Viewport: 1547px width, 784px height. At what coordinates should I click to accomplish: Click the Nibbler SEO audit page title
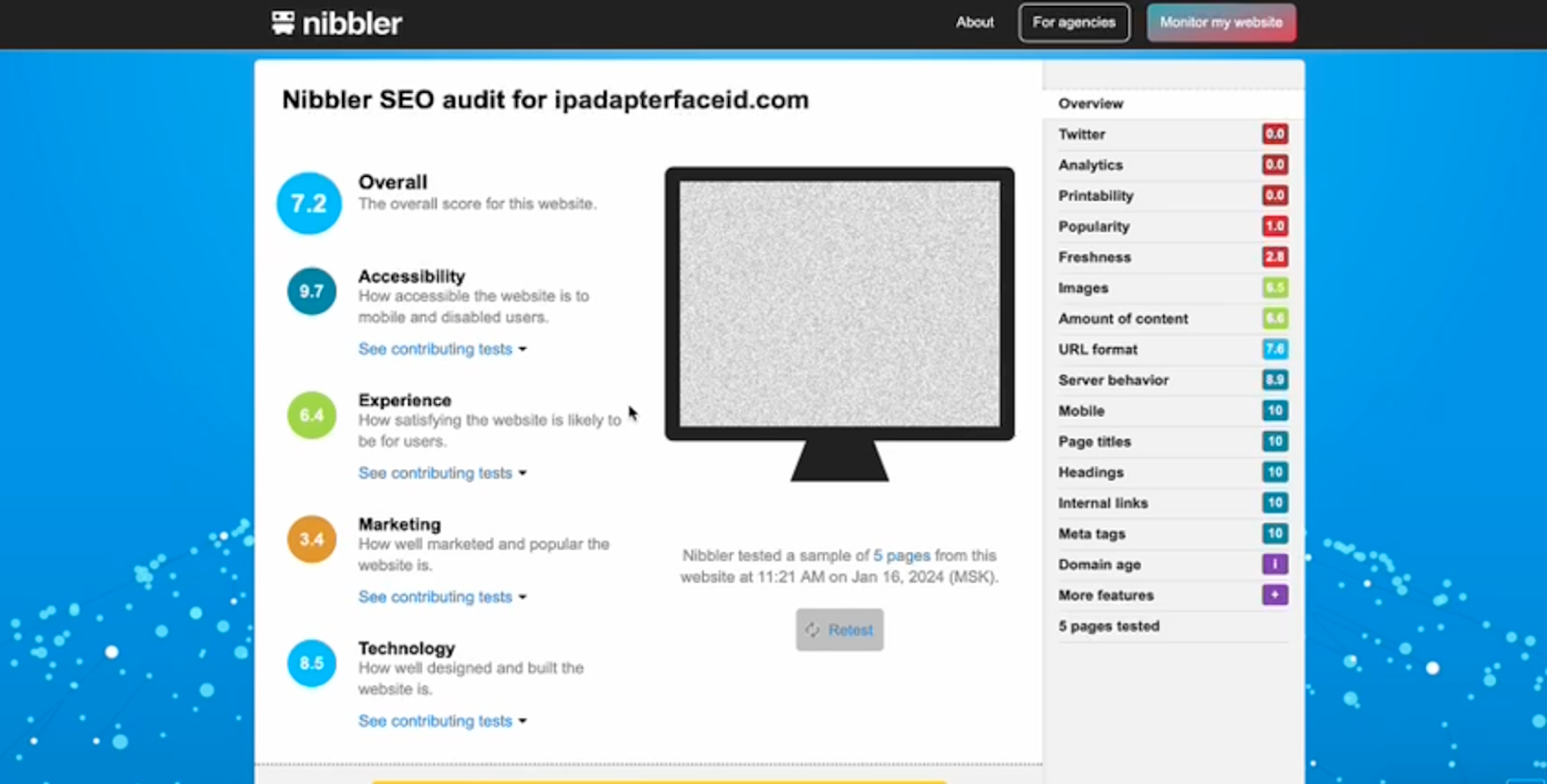pos(545,100)
